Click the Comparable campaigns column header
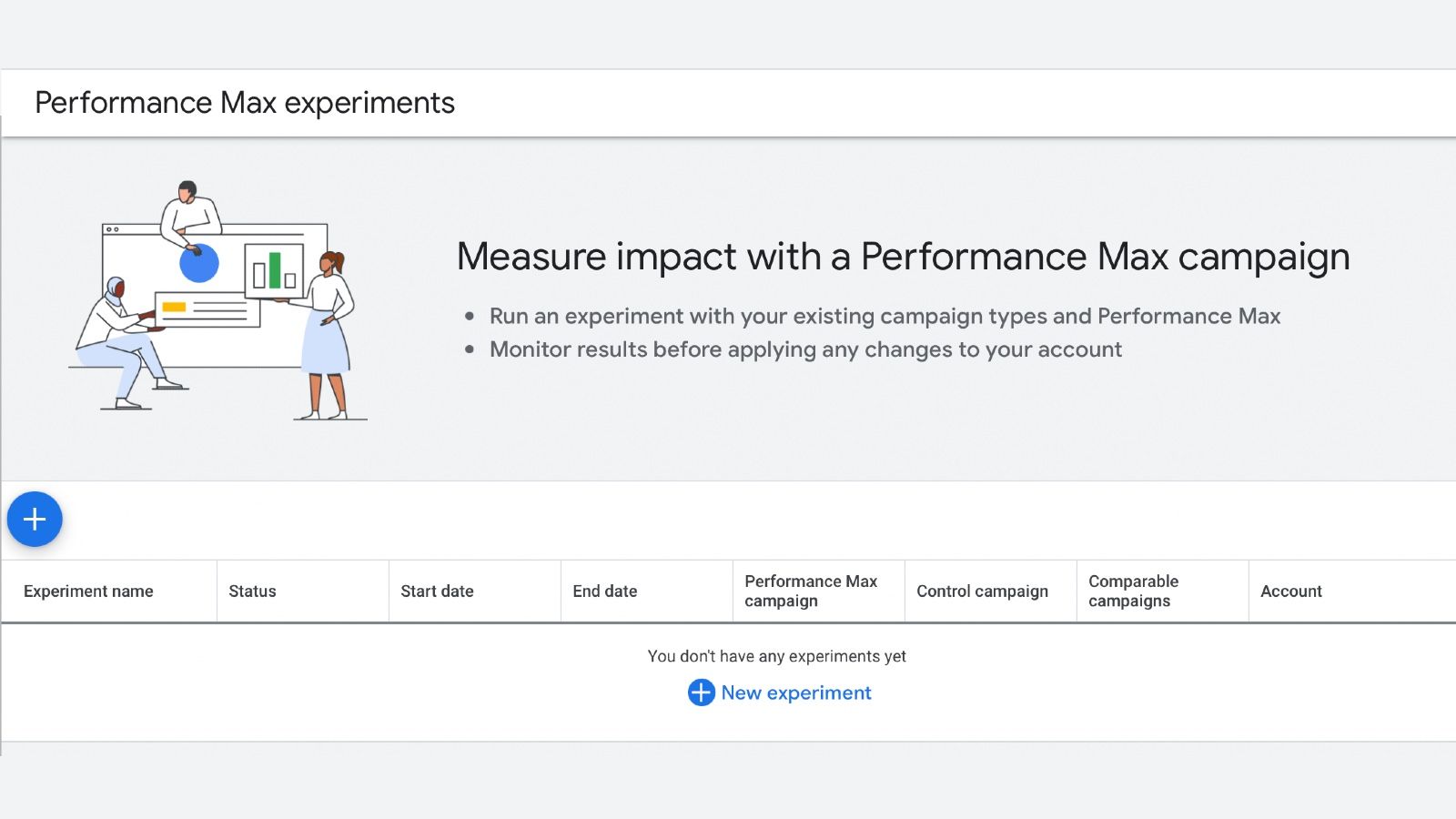 (x=1132, y=591)
